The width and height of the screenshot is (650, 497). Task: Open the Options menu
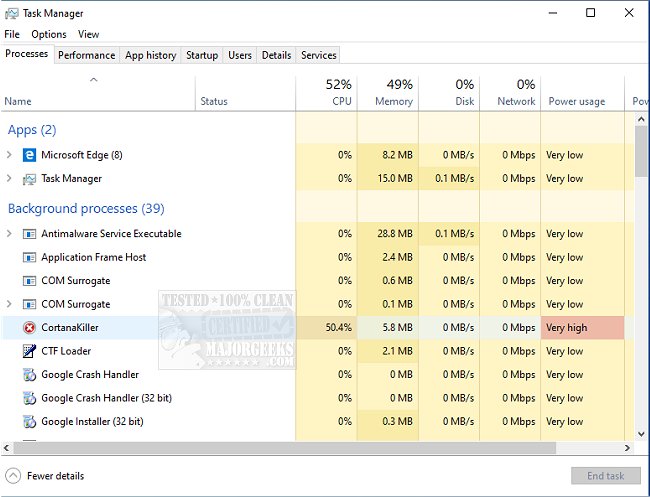tap(48, 34)
